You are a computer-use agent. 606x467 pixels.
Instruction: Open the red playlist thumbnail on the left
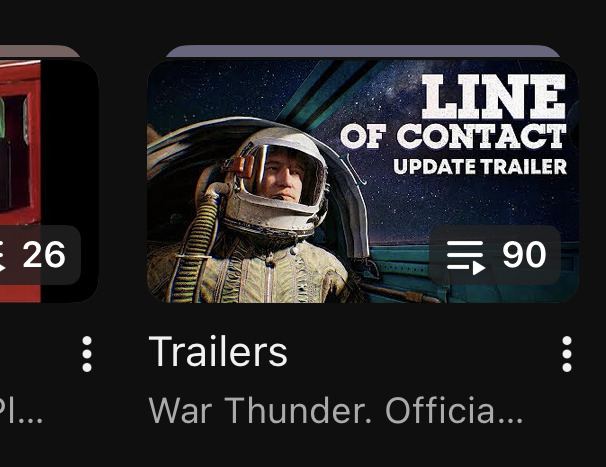click(49, 181)
